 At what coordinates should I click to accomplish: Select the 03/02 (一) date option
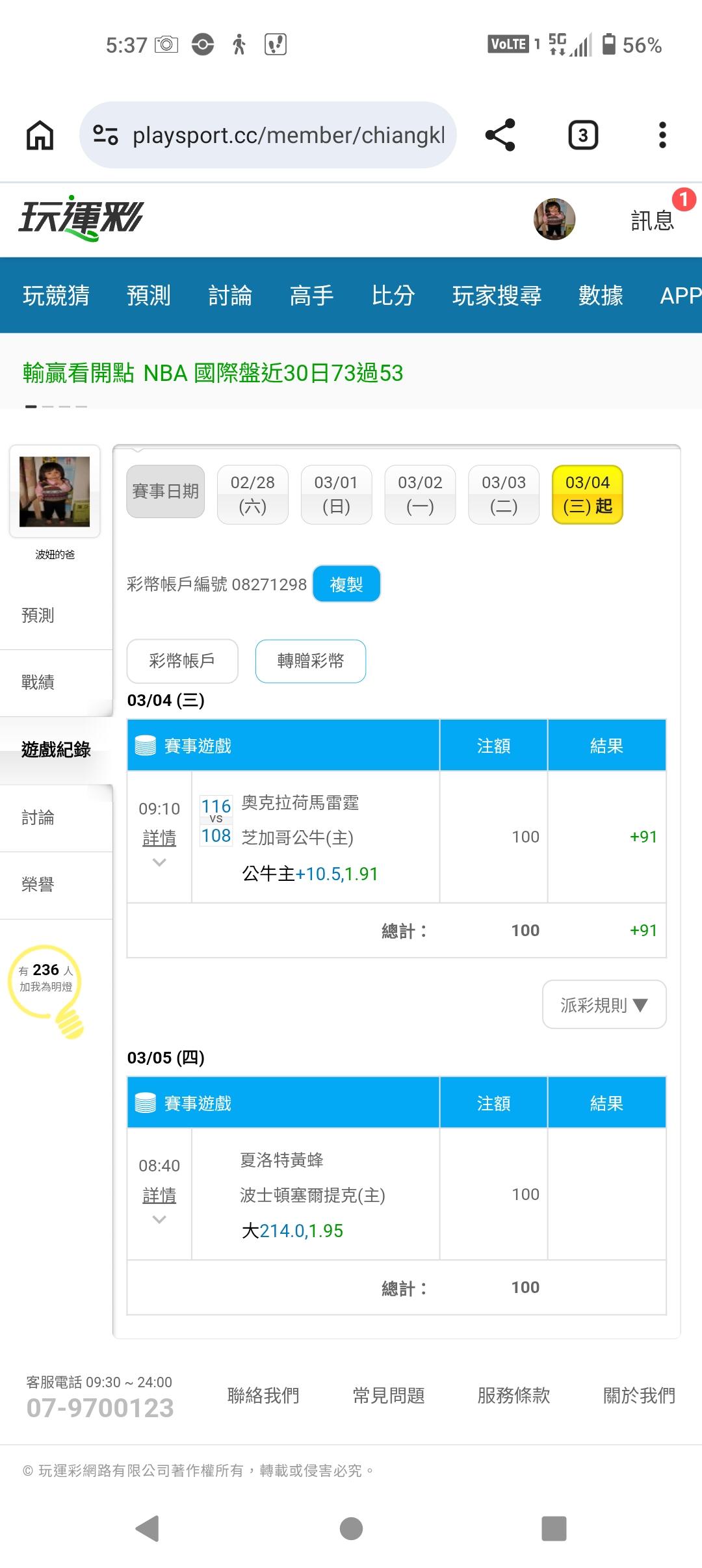click(420, 494)
